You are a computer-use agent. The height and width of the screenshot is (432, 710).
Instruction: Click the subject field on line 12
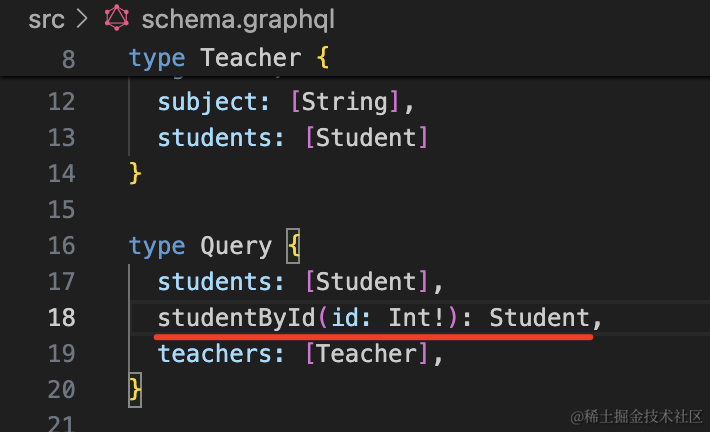click(207, 101)
